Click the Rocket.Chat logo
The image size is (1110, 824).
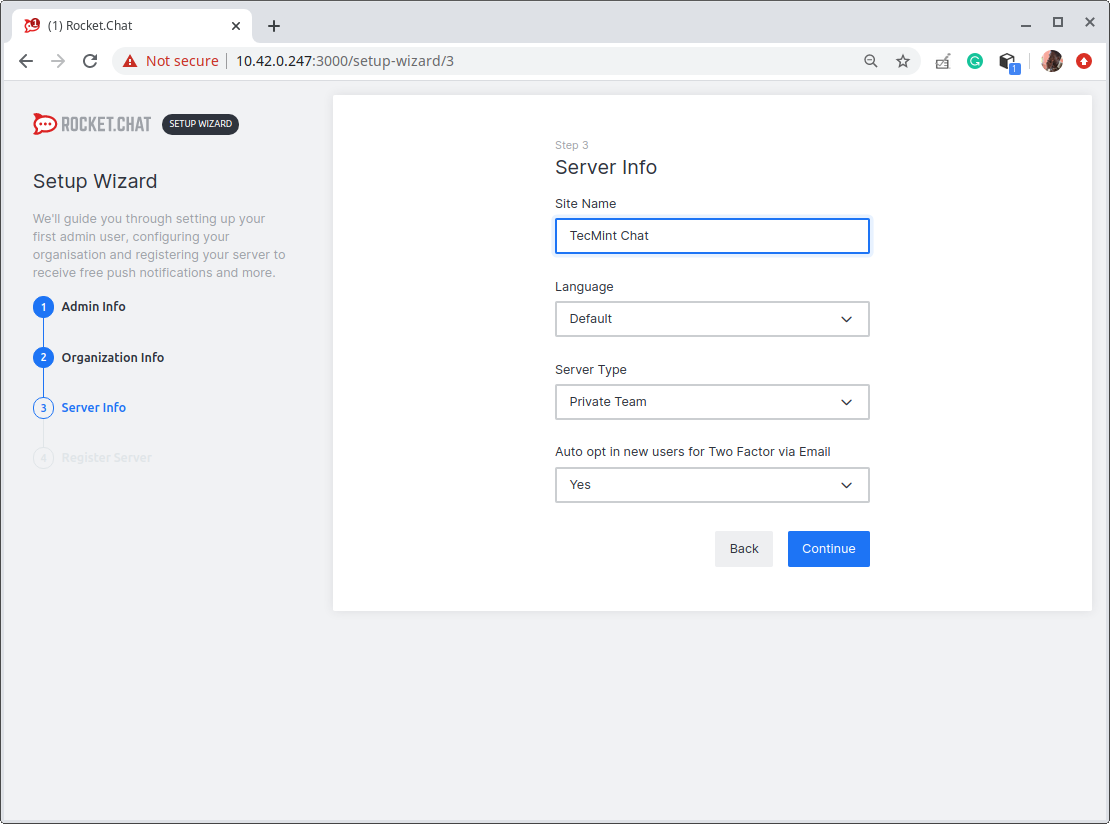(92, 125)
